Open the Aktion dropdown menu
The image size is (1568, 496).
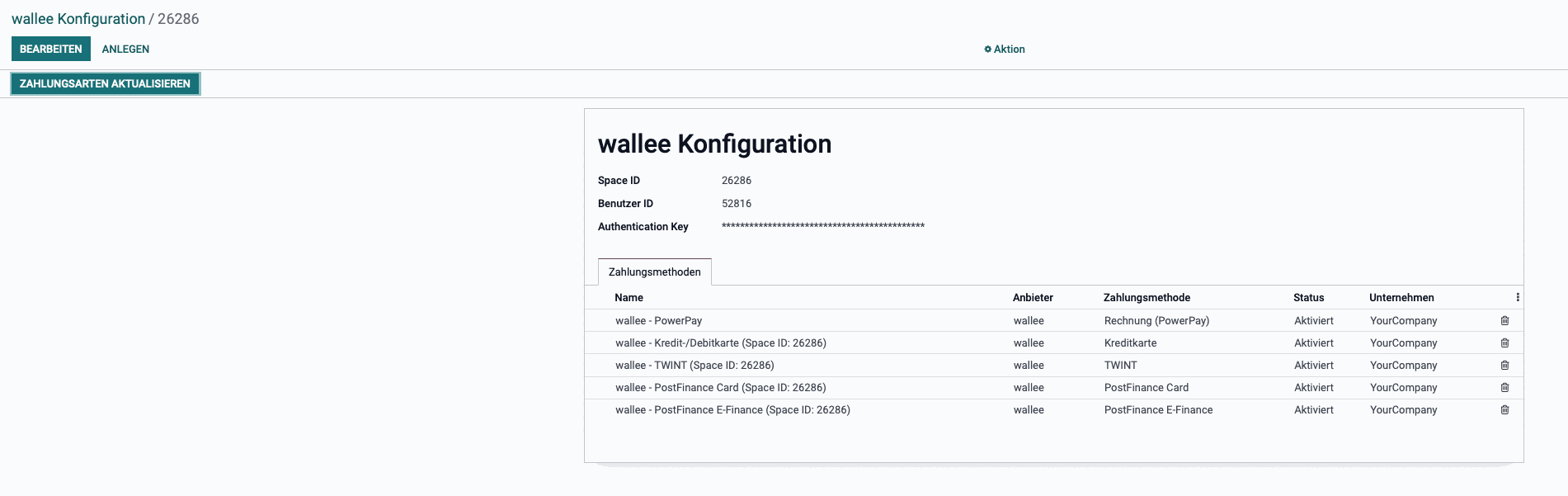(1004, 50)
